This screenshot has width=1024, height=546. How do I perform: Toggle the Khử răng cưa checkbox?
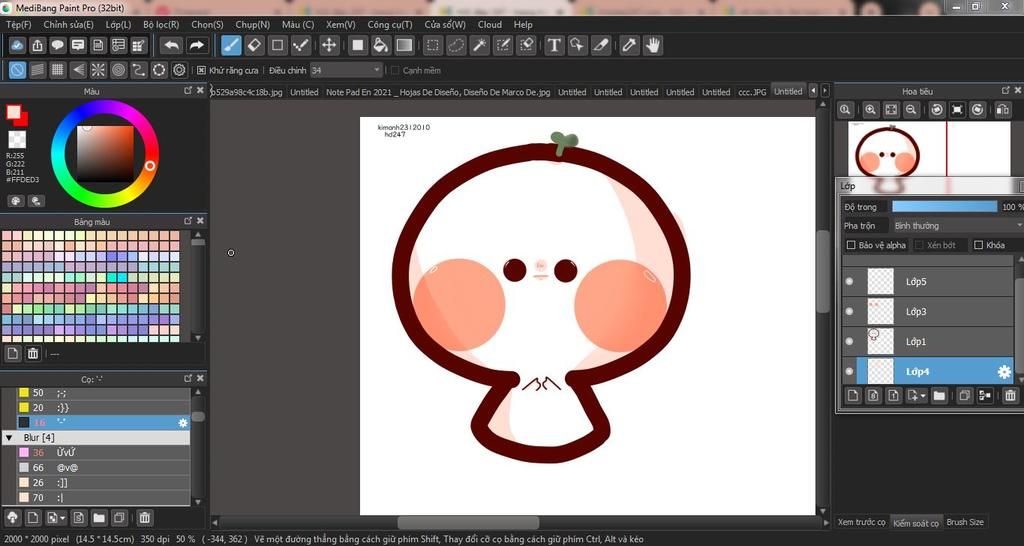point(201,71)
